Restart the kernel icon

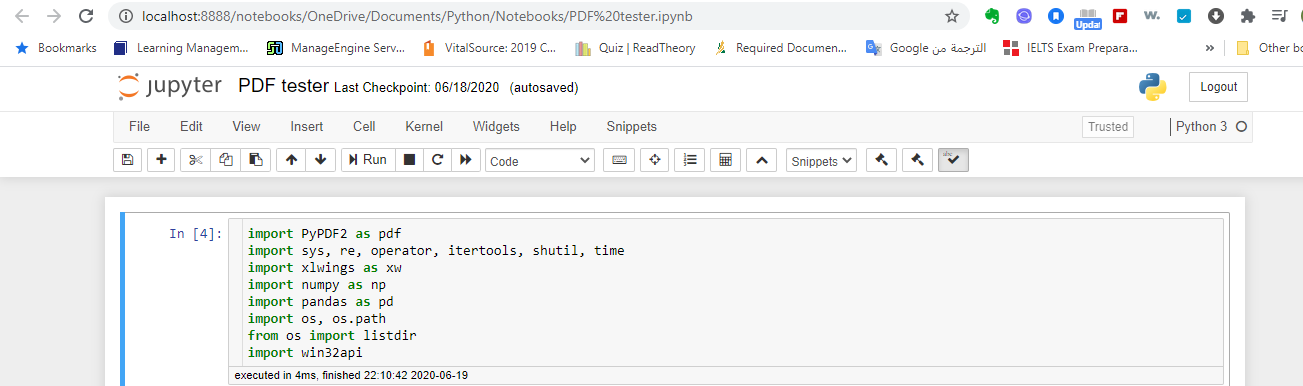[x=437, y=160]
